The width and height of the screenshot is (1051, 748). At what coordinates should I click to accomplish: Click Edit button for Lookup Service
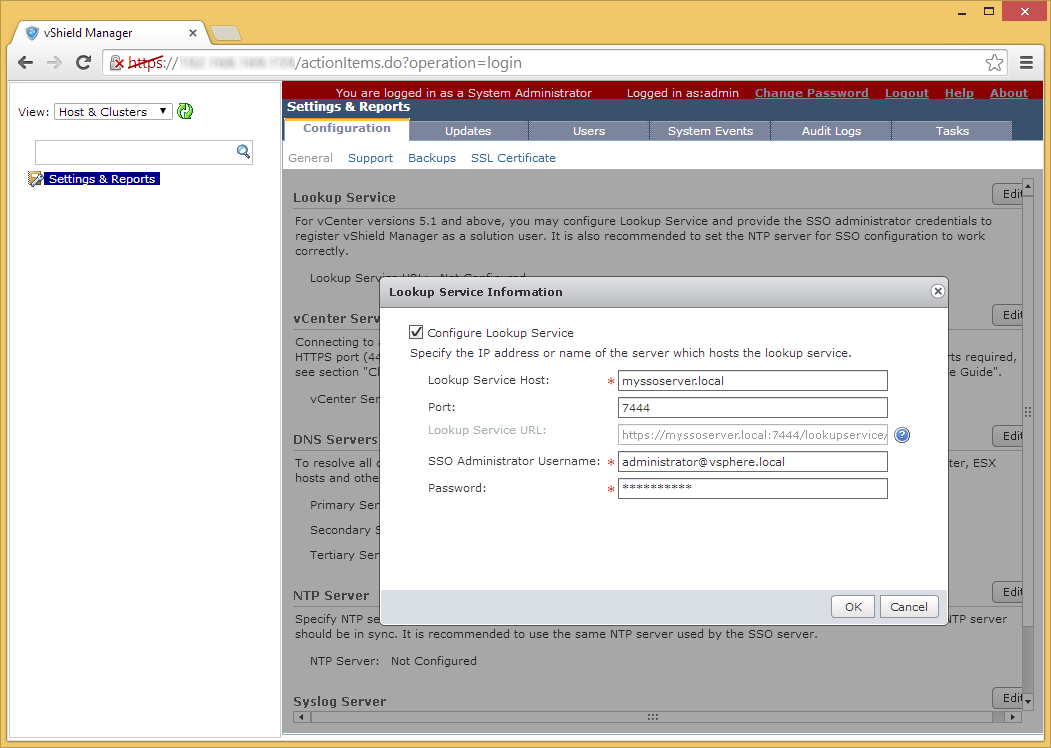(x=1007, y=194)
